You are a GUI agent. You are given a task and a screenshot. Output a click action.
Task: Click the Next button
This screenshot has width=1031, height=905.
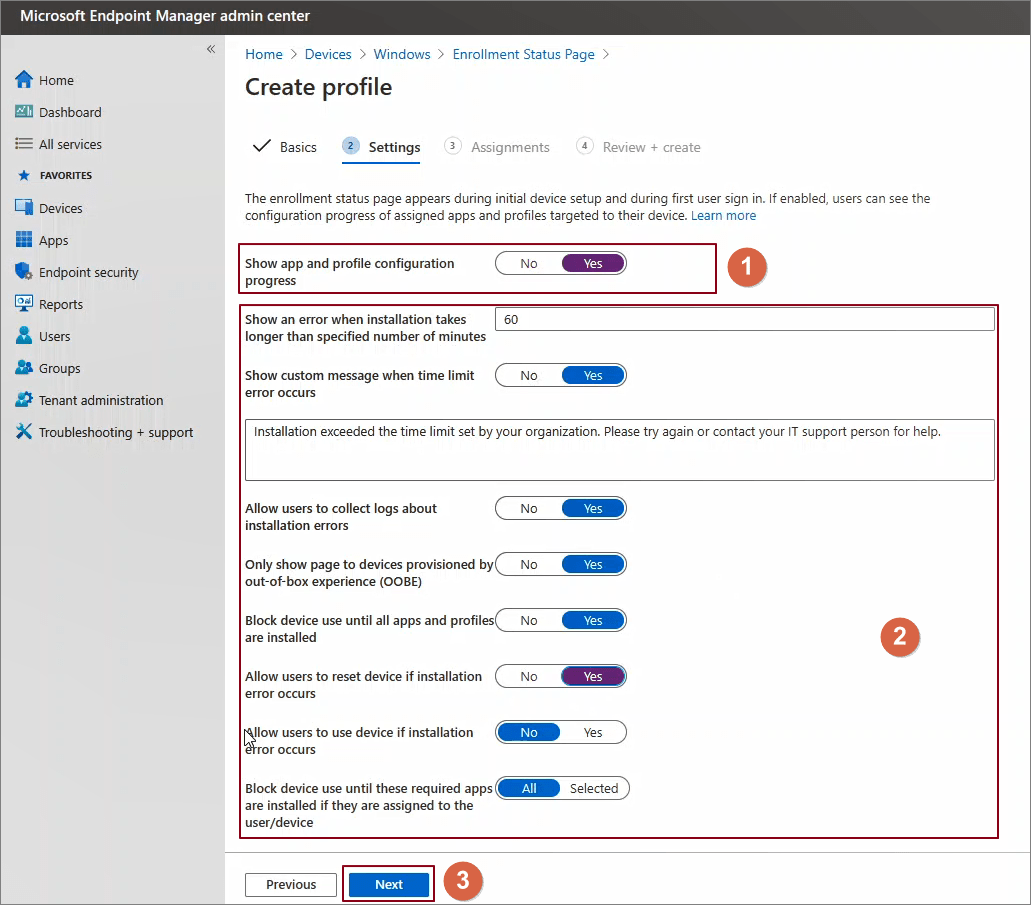(x=389, y=884)
